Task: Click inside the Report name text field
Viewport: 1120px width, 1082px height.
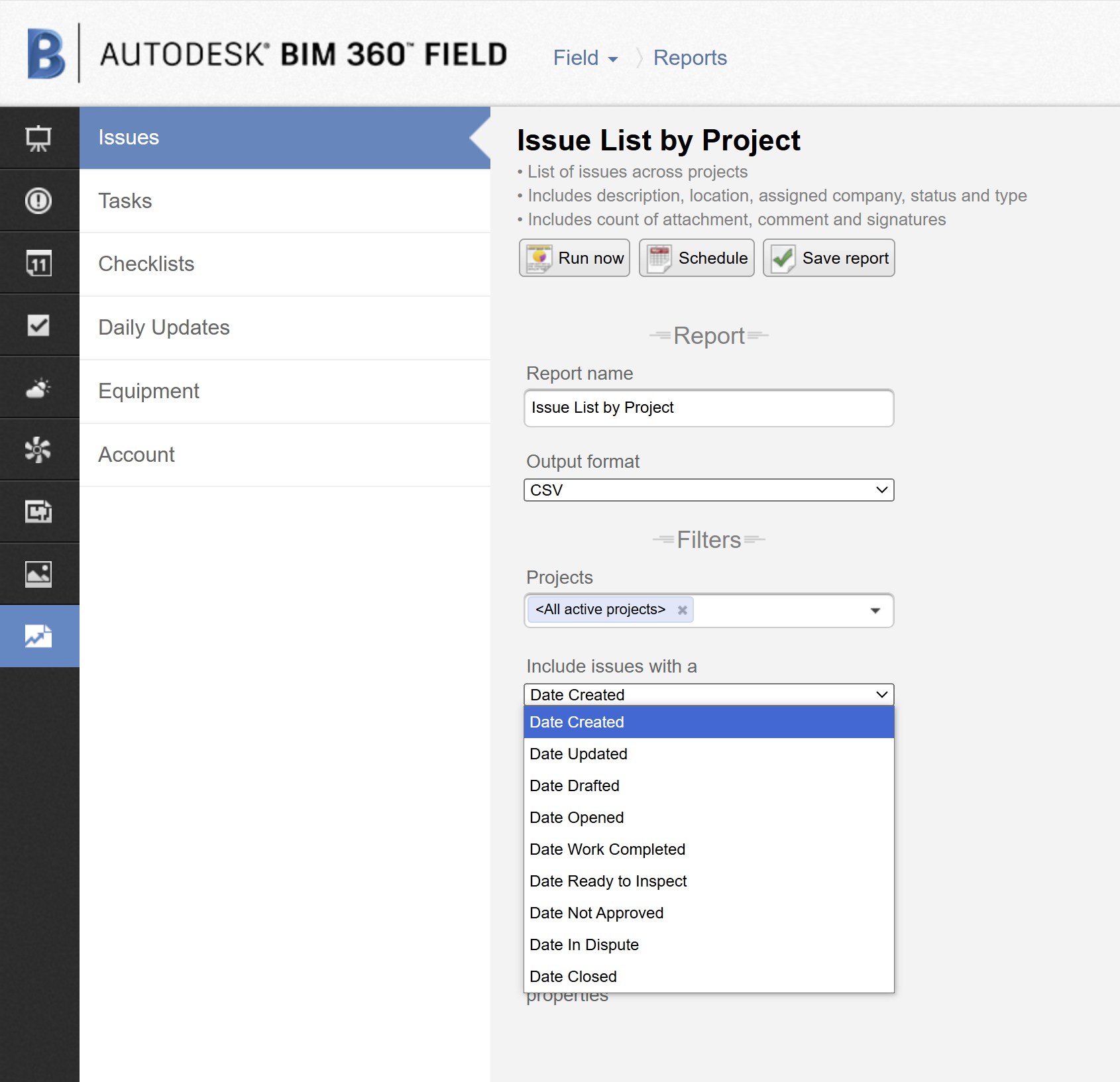Action: tap(708, 408)
